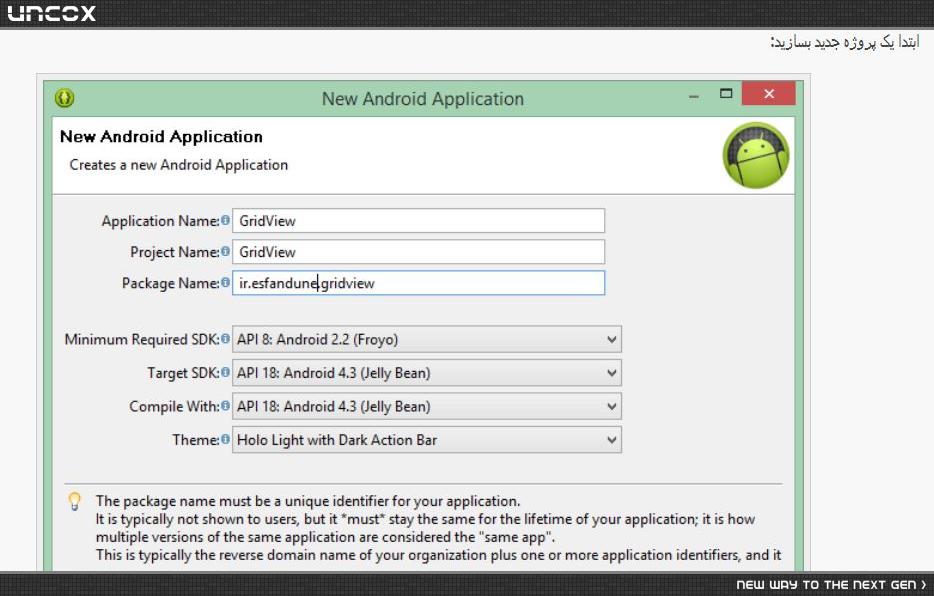Click the info icon beside Application Name
The width and height of the screenshot is (934, 596).
[x=225, y=220]
